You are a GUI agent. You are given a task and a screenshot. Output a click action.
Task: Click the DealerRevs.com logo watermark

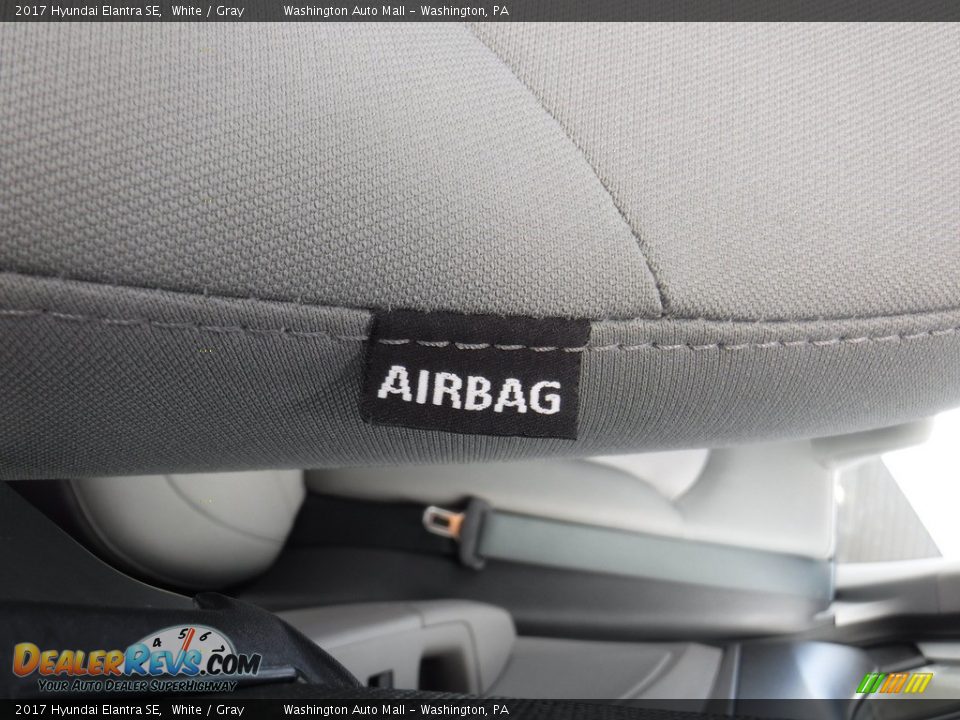[136, 660]
